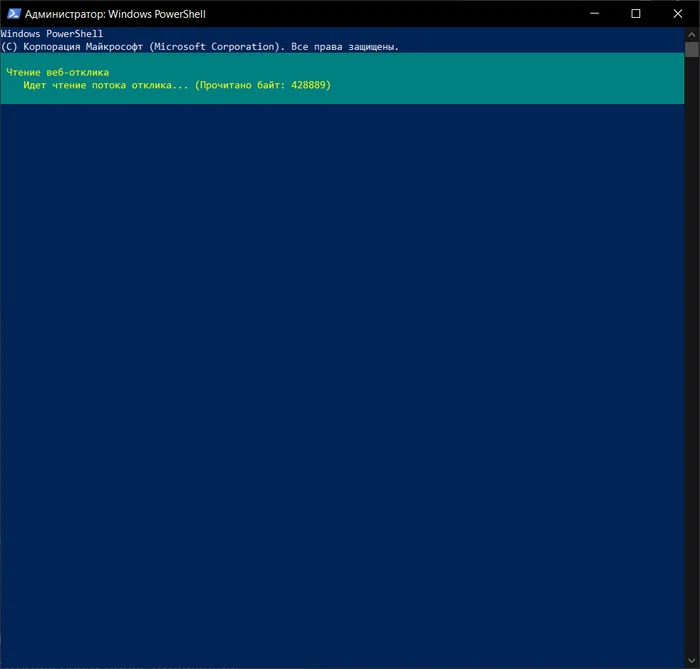The height and width of the screenshot is (669, 700).
Task: Click the 'Администратор: Windows PowerShell' title text
Action: pyautogui.click(x=116, y=14)
